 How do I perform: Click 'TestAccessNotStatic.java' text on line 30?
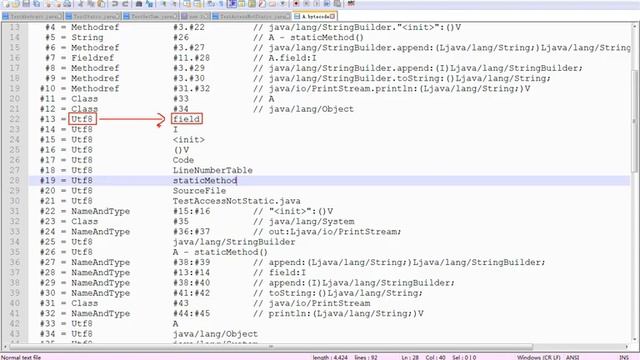(x=237, y=201)
